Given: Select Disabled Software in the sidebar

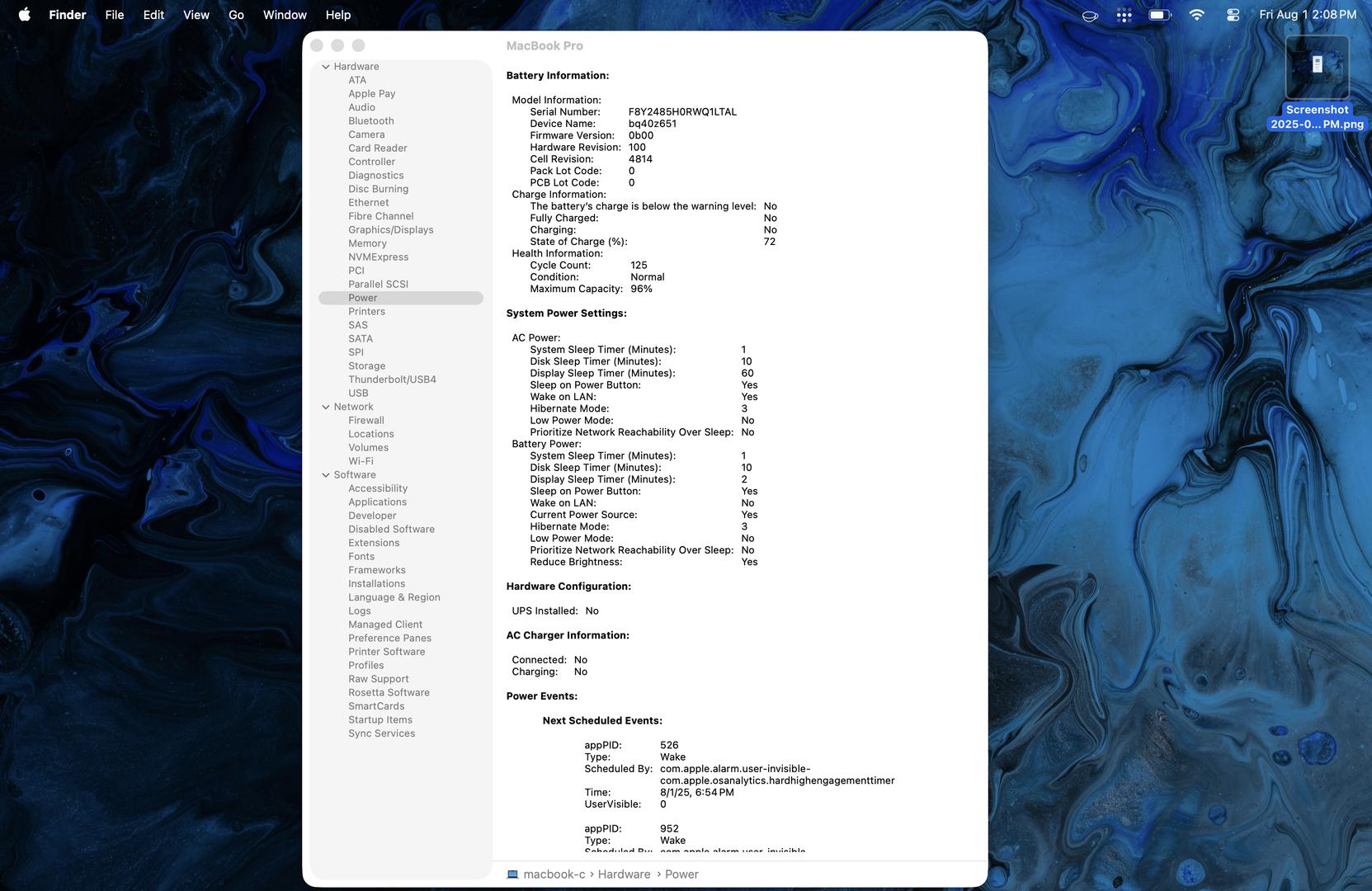Looking at the screenshot, I should tap(392, 530).
